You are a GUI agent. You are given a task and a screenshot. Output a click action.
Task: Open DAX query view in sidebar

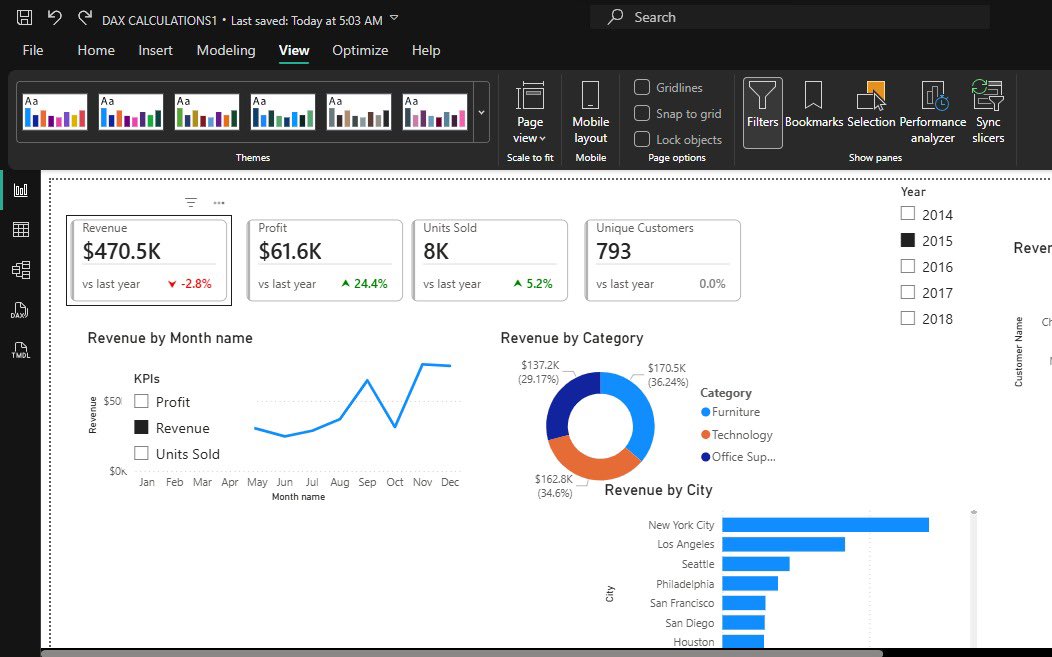click(x=19, y=310)
